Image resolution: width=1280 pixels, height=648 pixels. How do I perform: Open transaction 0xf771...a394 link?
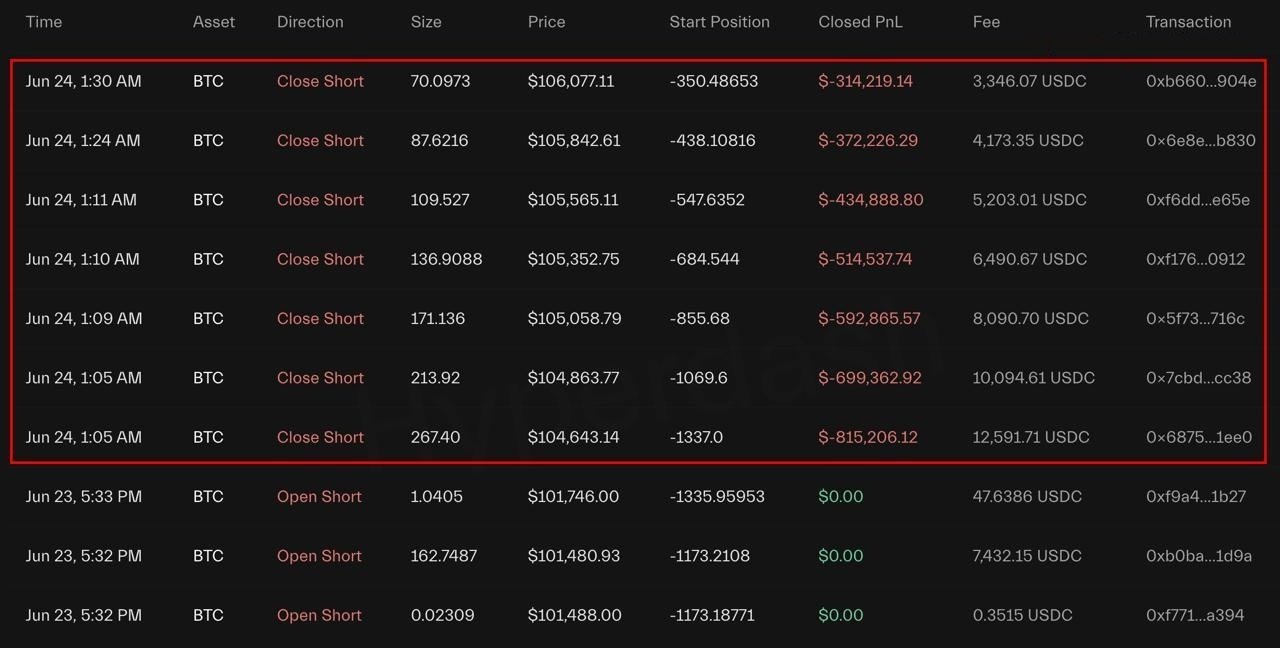[1195, 615]
